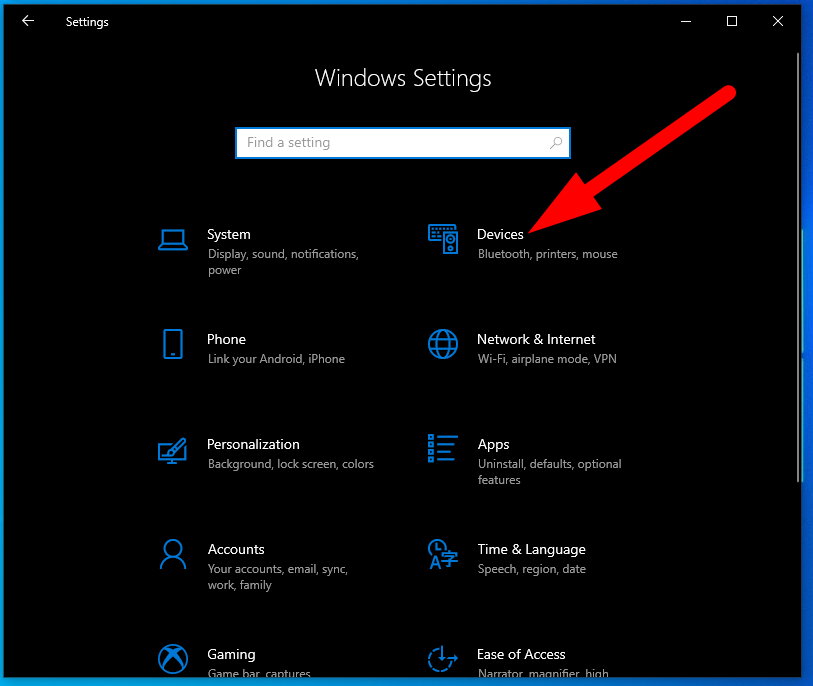Viewport: 813px width, 686px height.
Task: Open the Accounts heading
Action: coord(236,549)
